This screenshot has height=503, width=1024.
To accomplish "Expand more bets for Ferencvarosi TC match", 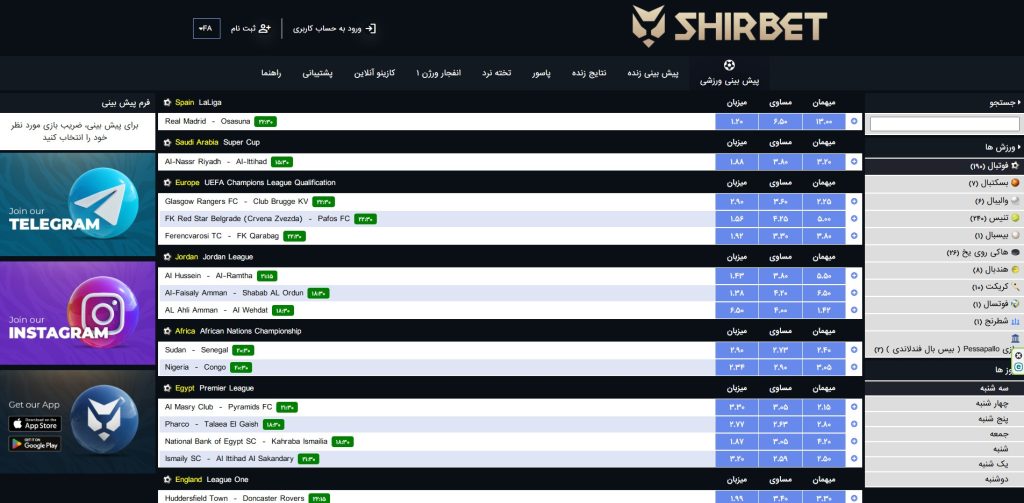I will (854, 236).
